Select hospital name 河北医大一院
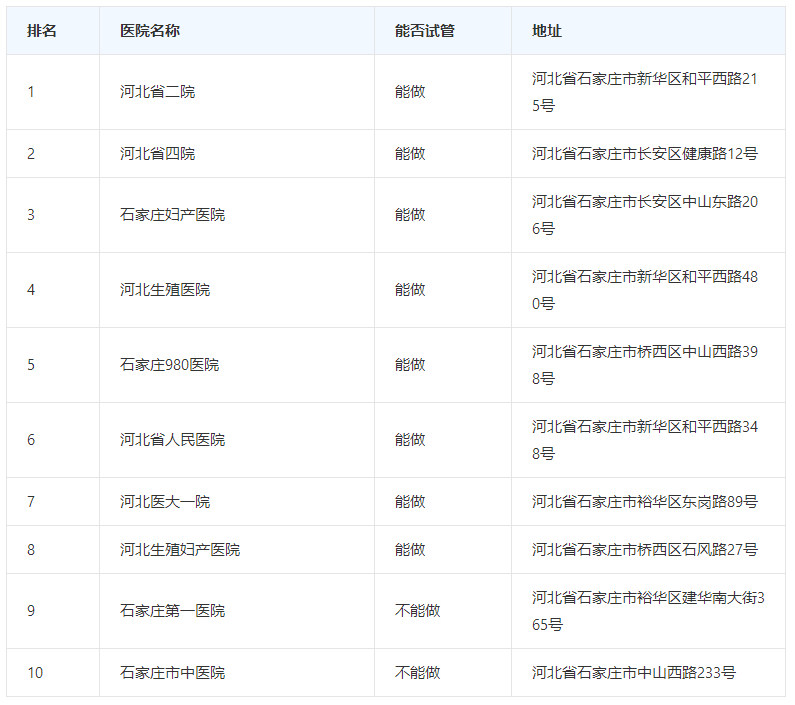 coord(165,502)
